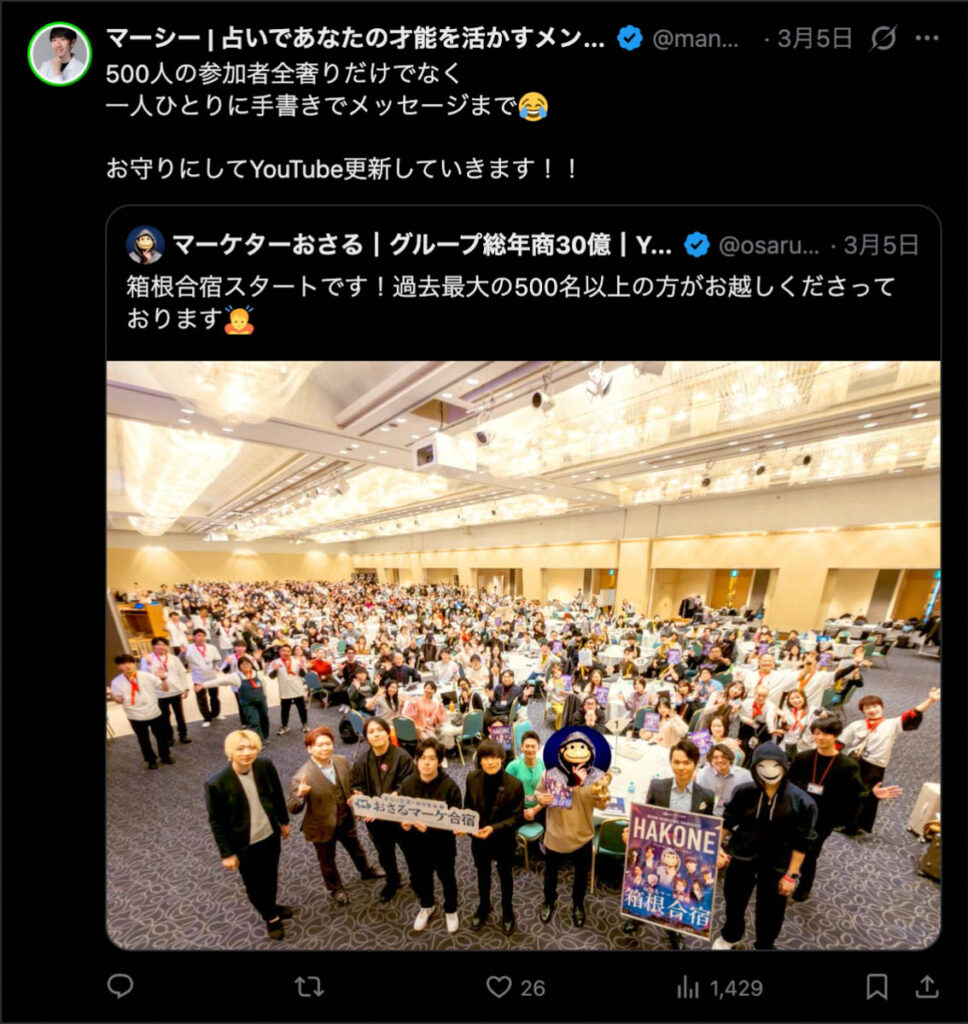The height and width of the screenshot is (1024, 968).
Task: Like the post showing 26 likes
Action: [x=515, y=987]
